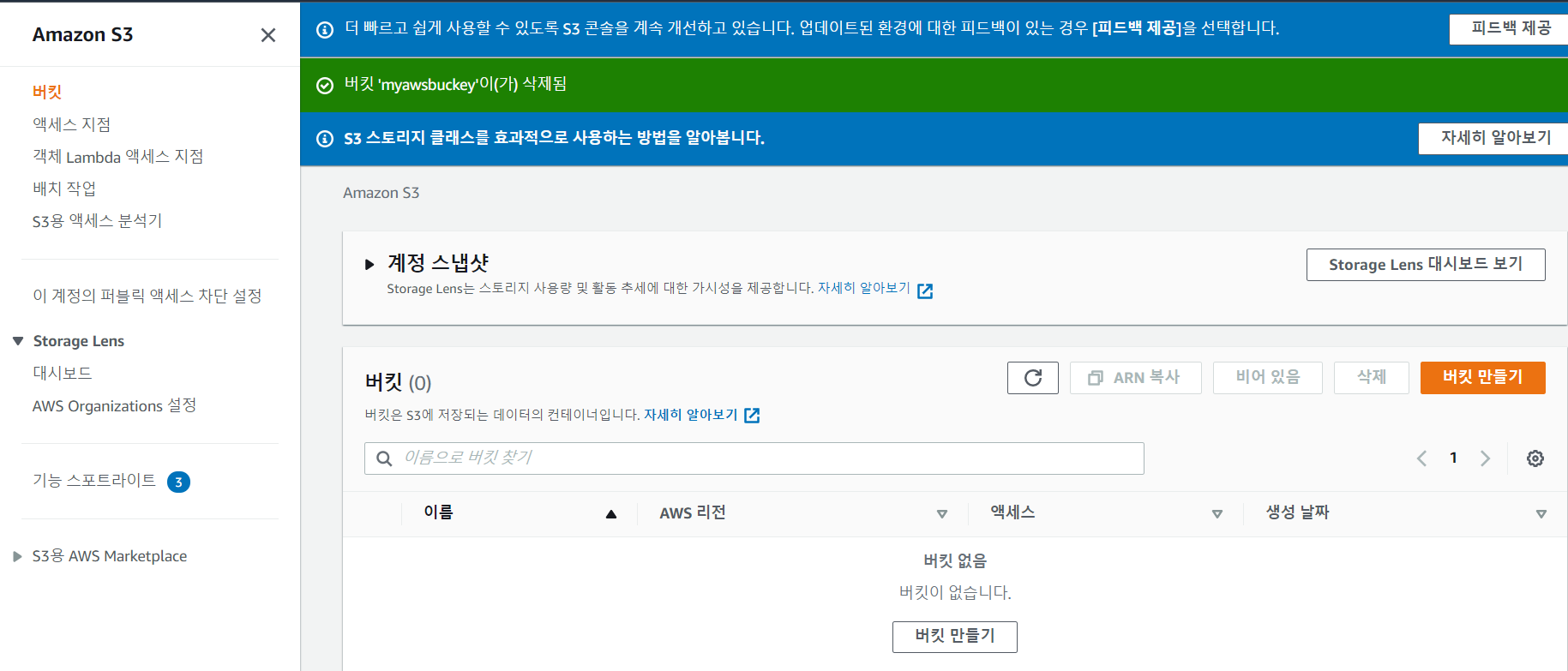Sort by 이름 column ascending arrow
Screen dimensions: 1568x671
coord(611,514)
